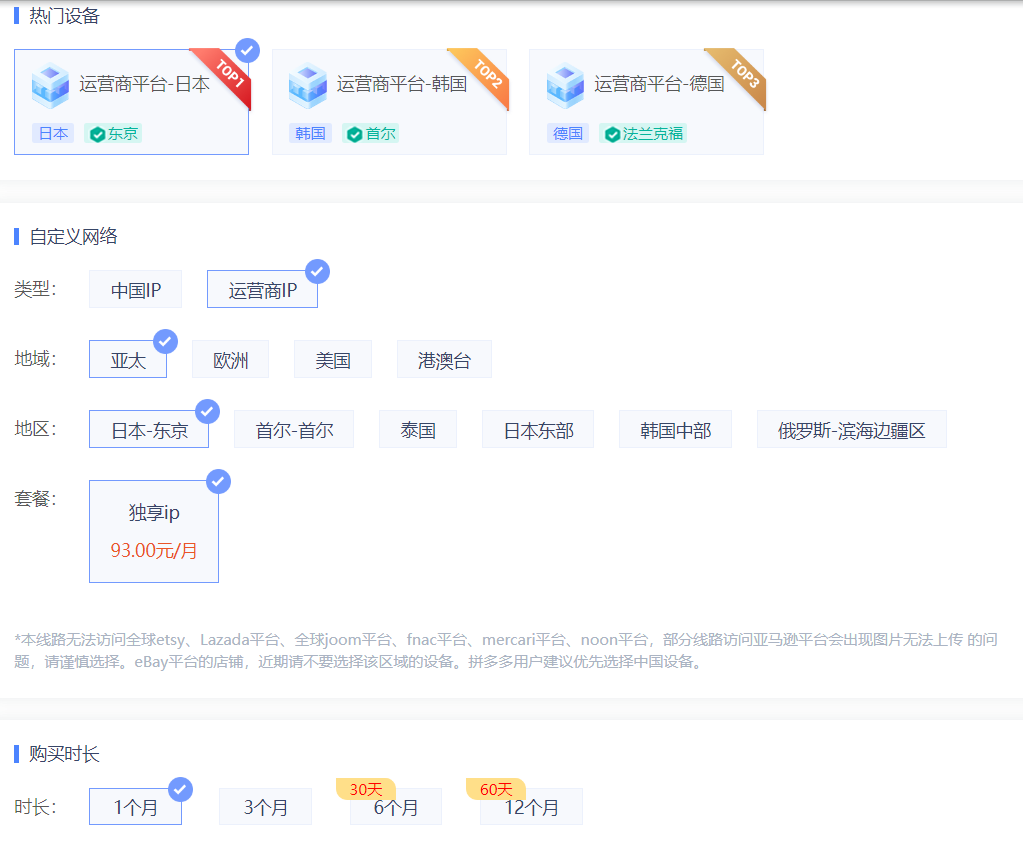The image size is (1023, 843).
Task: Pick the 俄罗斯-滨海边疆区 area
Action: pyautogui.click(x=851, y=429)
